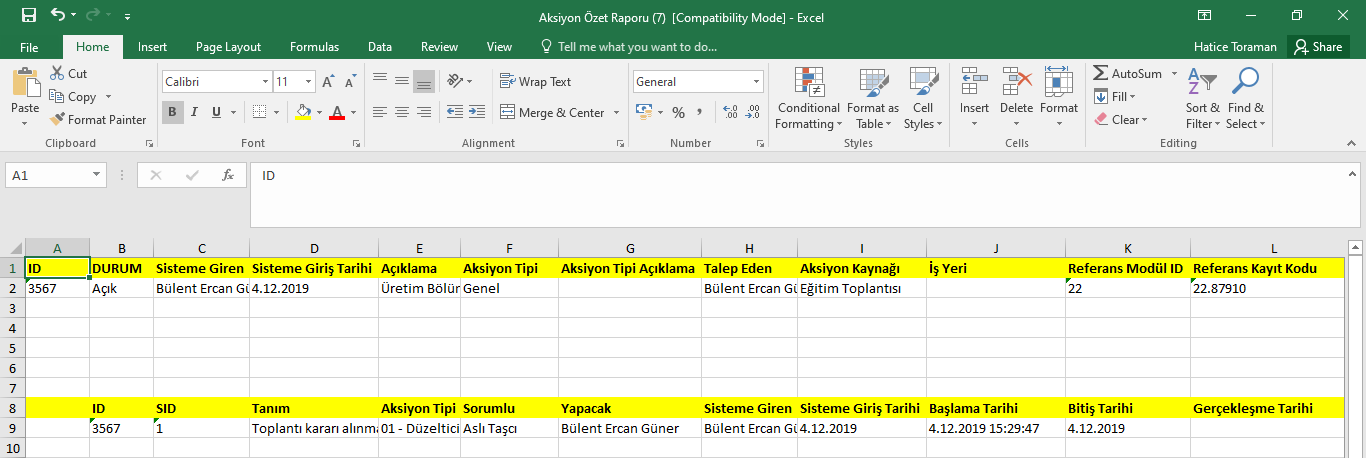Toggle Bold formatting button
The width and height of the screenshot is (1366, 458).
coord(173,112)
